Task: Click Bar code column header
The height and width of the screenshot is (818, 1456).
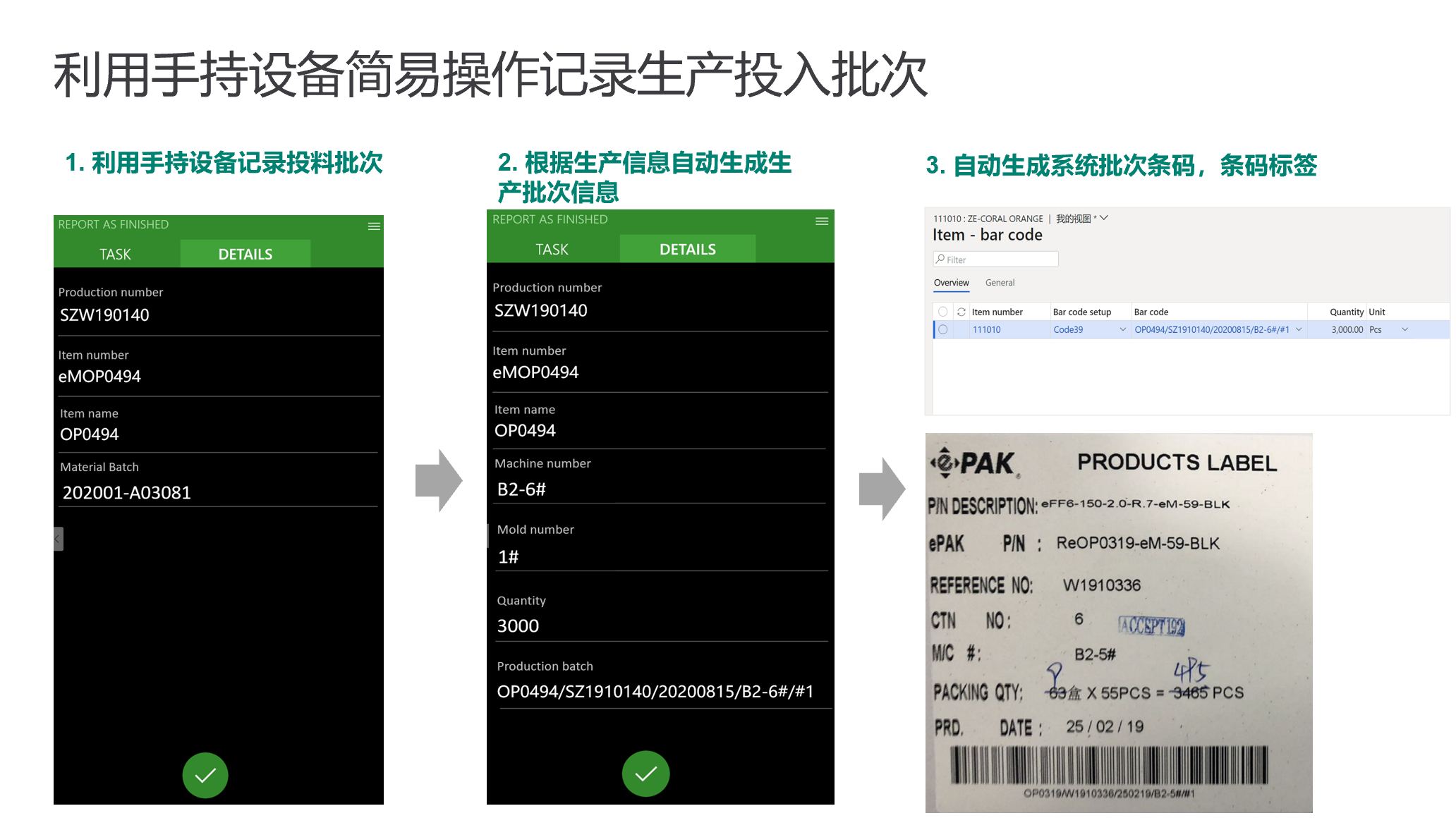Action: click(1151, 312)
